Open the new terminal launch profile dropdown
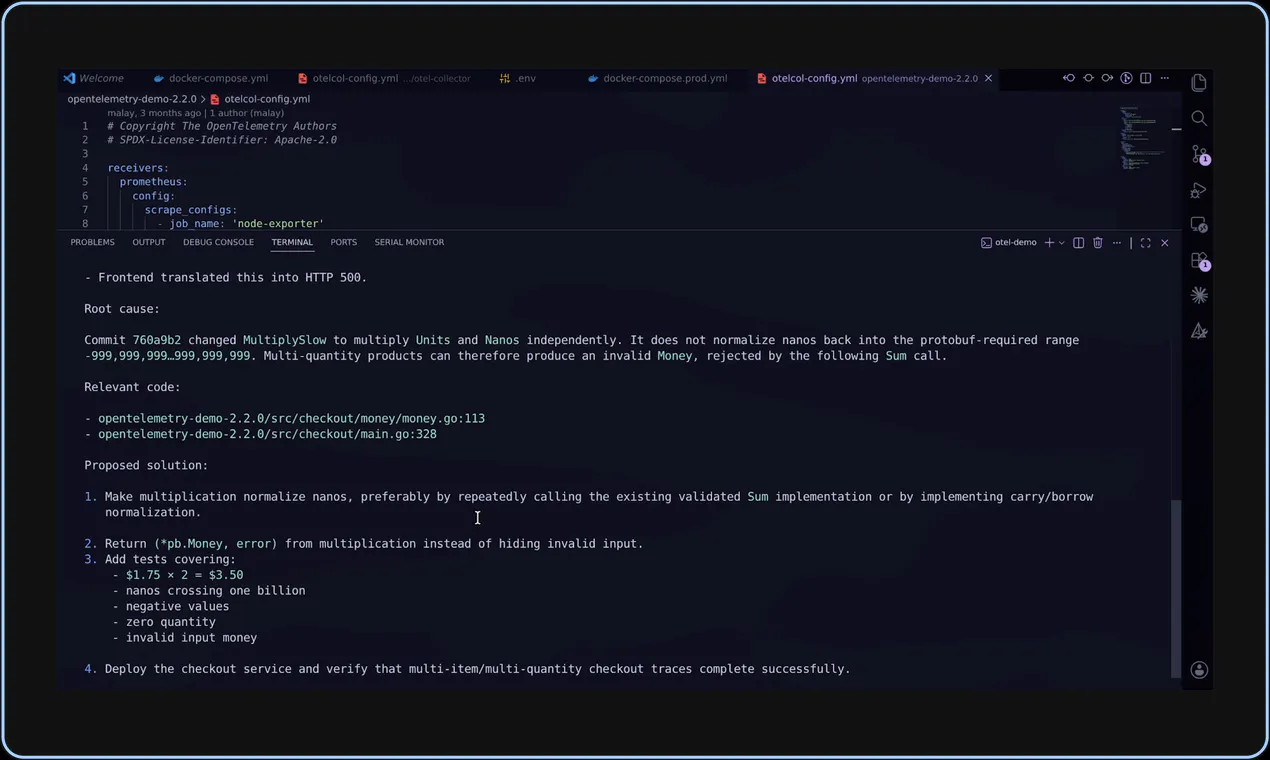 1061,243
